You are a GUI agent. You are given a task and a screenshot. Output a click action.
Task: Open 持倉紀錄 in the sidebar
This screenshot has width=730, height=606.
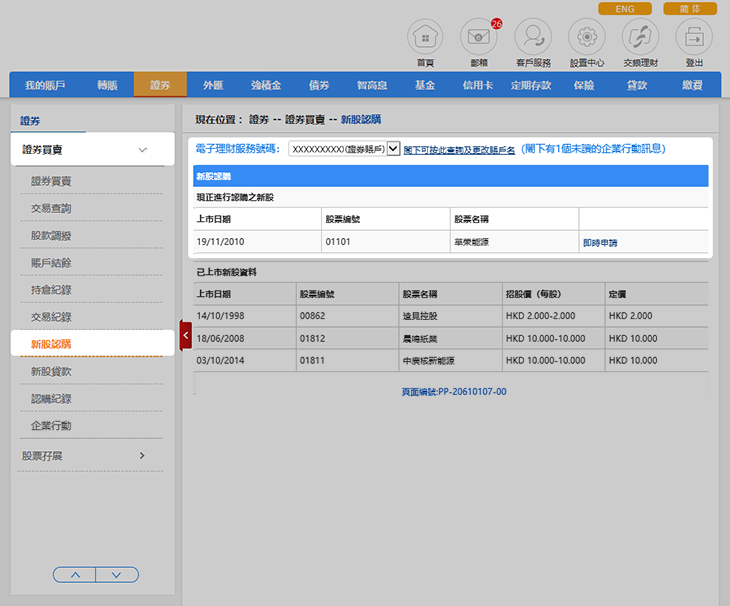pos(51,290)
